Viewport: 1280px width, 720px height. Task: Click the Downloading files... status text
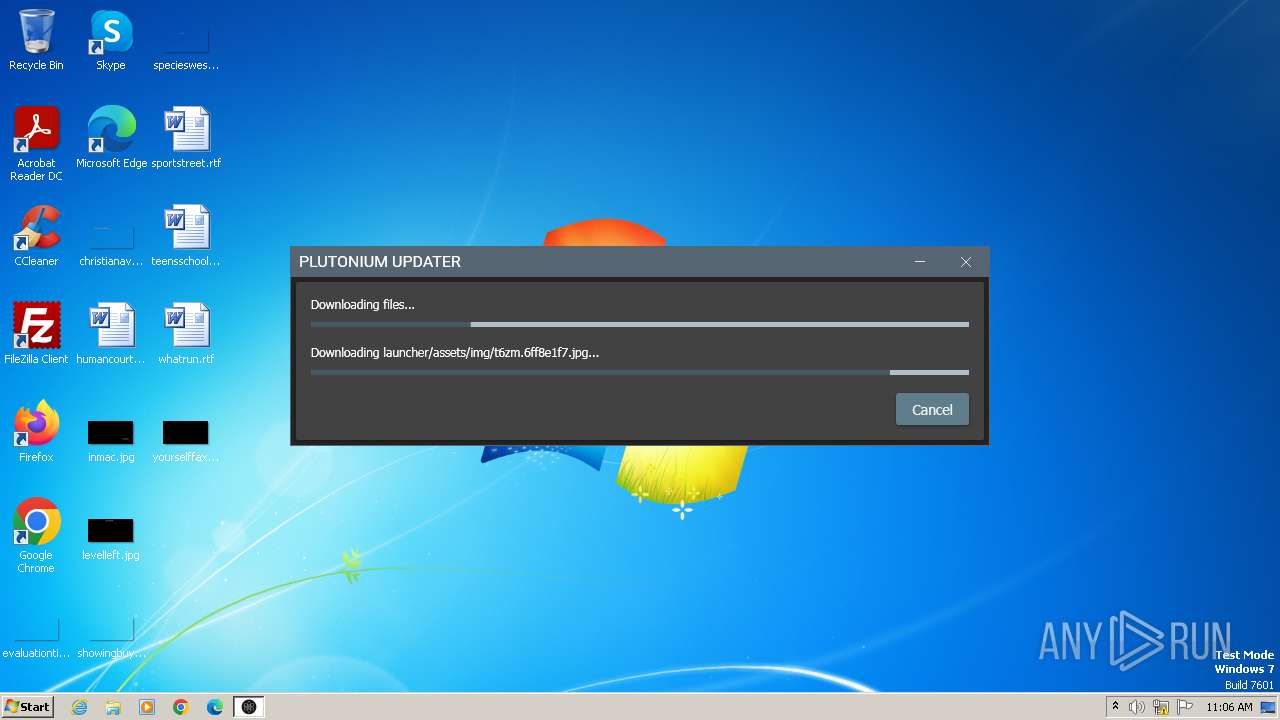click(362, 305)
